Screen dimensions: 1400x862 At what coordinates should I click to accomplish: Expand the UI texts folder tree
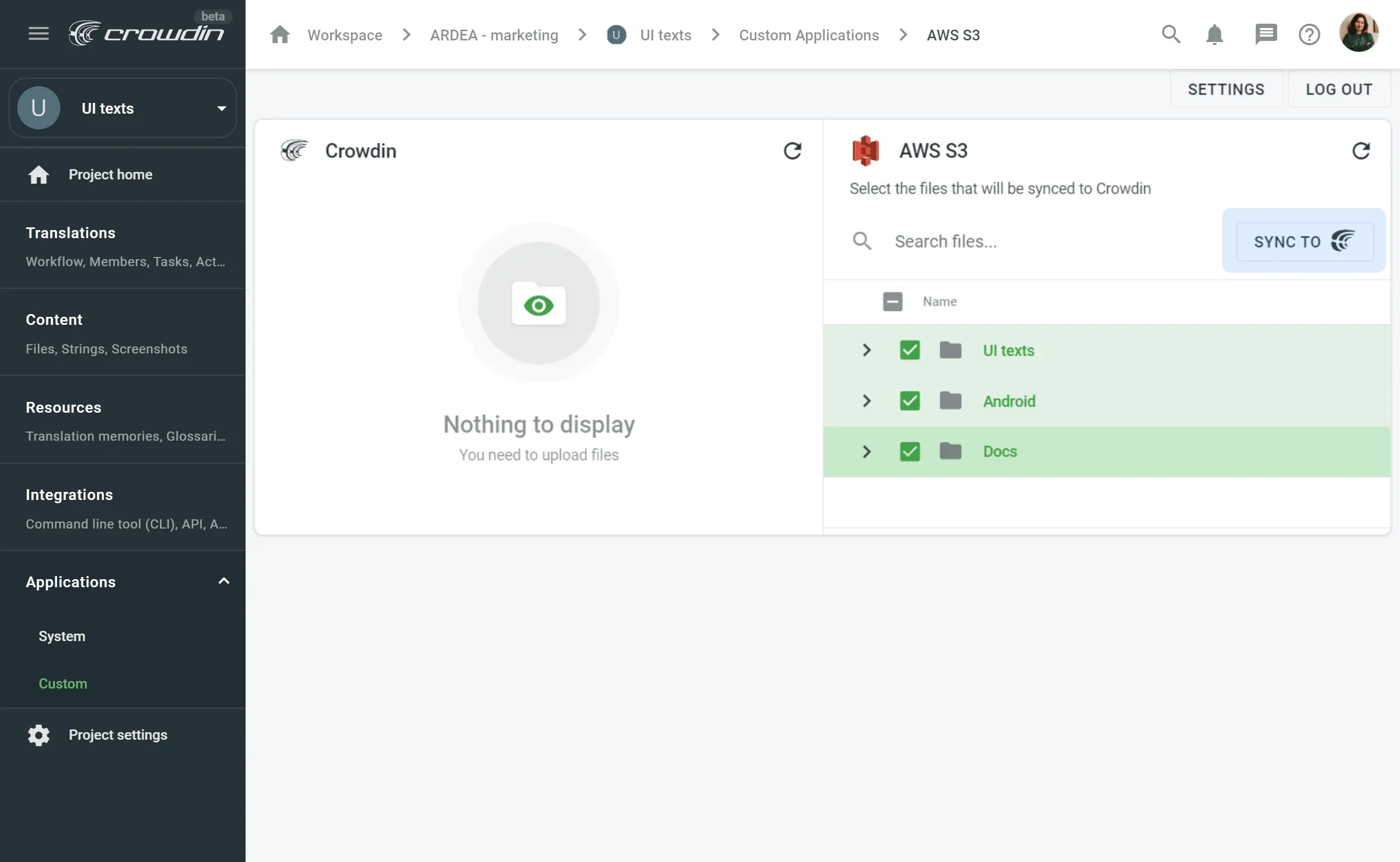[866, 350]
